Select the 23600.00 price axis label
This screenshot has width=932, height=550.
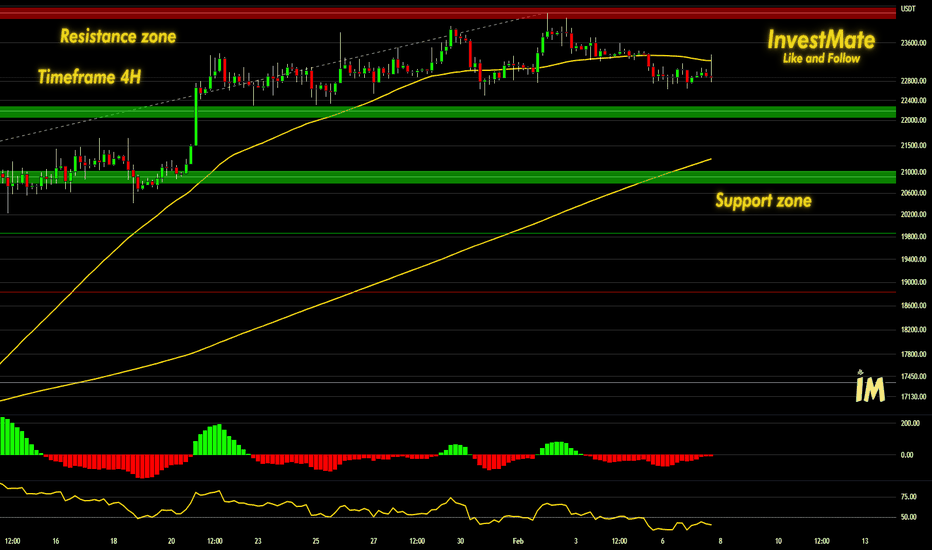click(914, 43)
